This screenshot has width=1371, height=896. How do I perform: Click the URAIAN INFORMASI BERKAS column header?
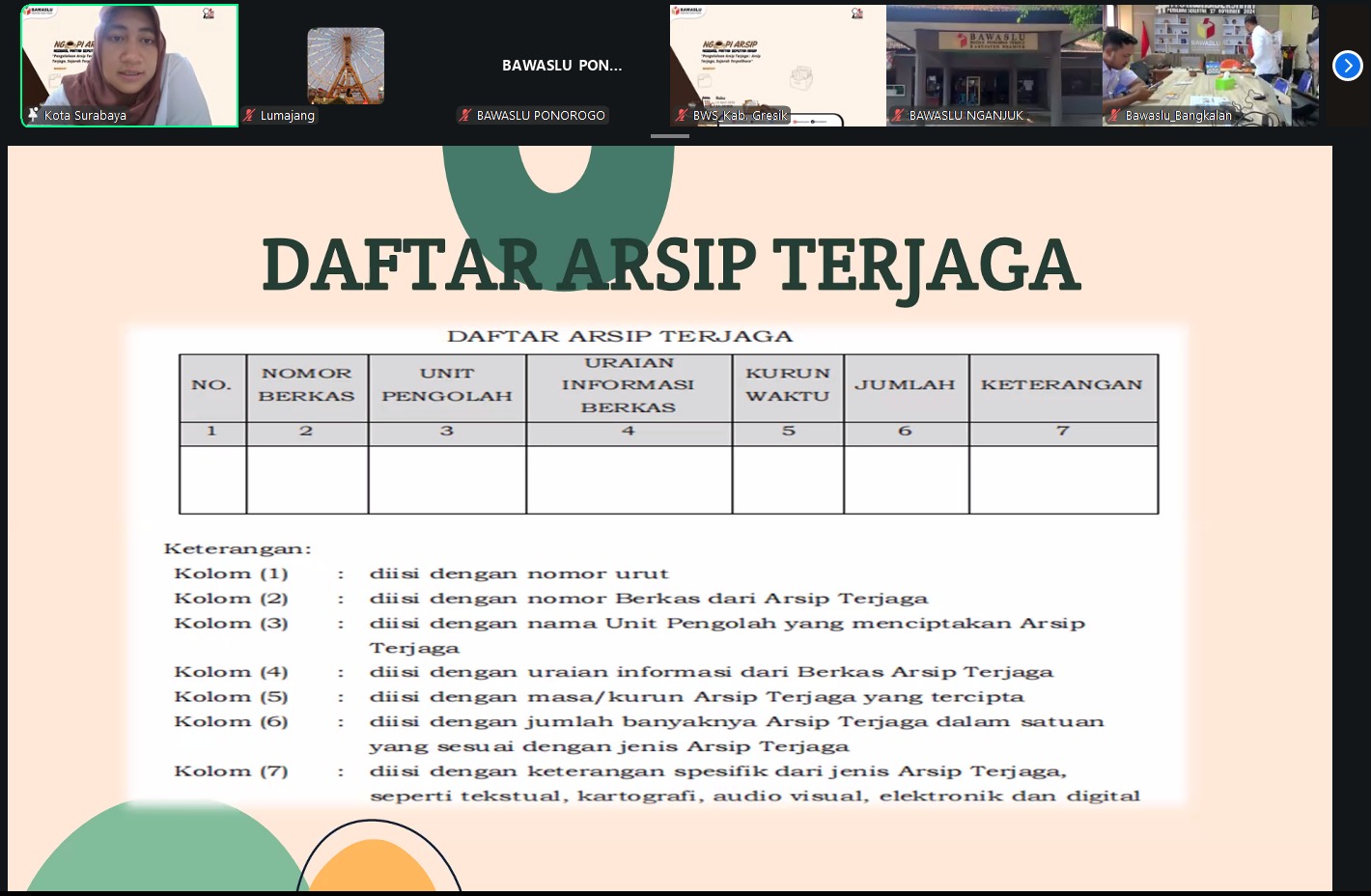629,385
